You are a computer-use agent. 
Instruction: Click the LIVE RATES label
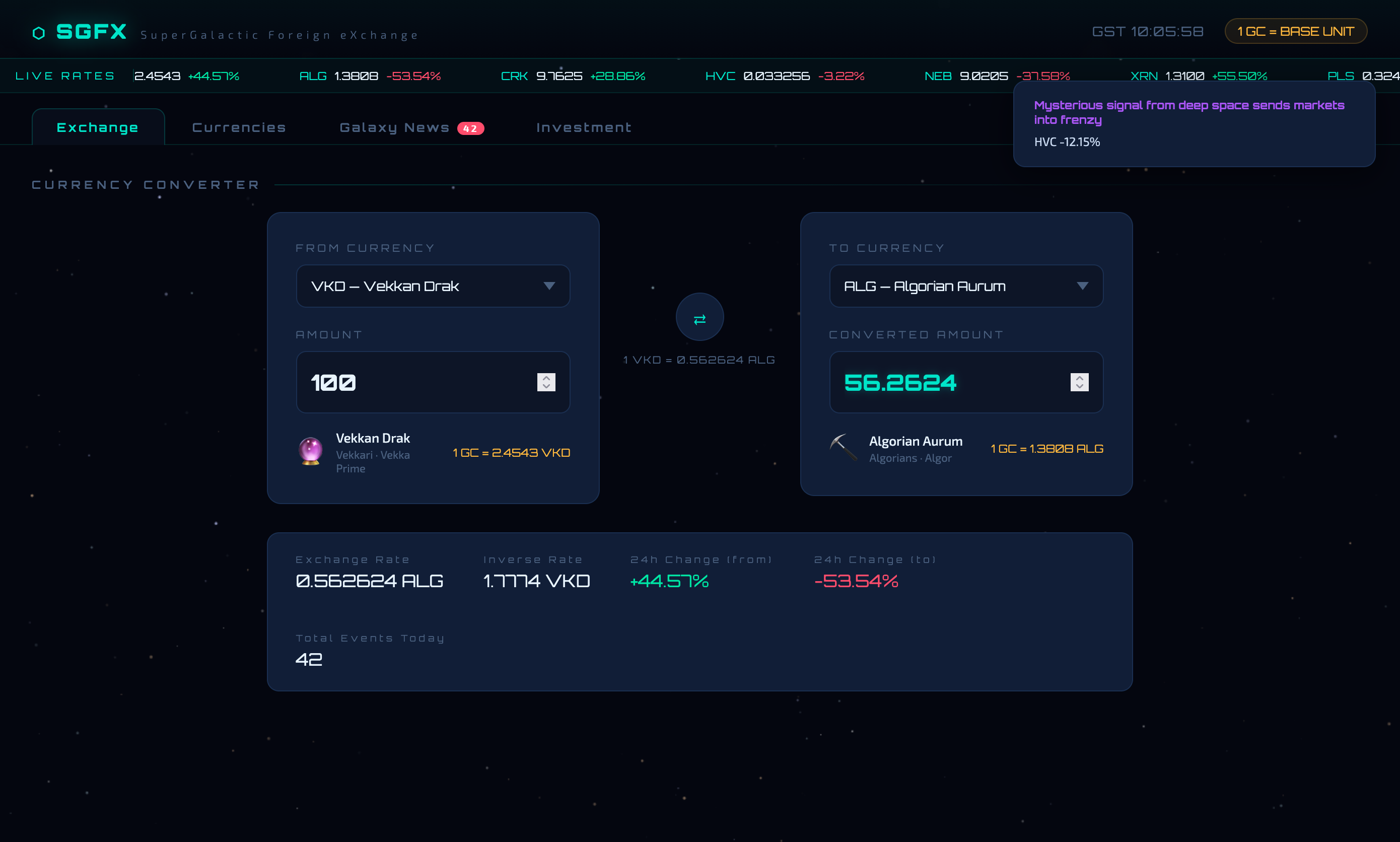click(65, 76)
